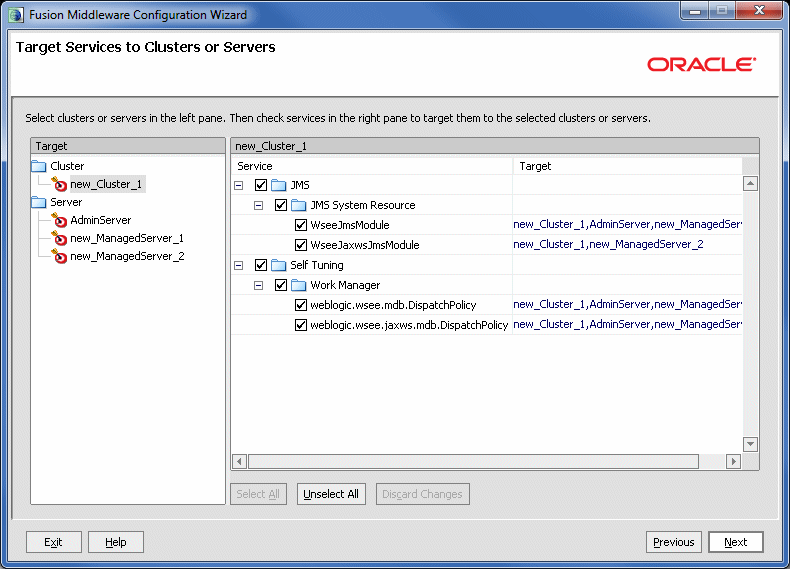
Task: Click the 'JMS System Resource' label text
Action: [x=363, y=205]
